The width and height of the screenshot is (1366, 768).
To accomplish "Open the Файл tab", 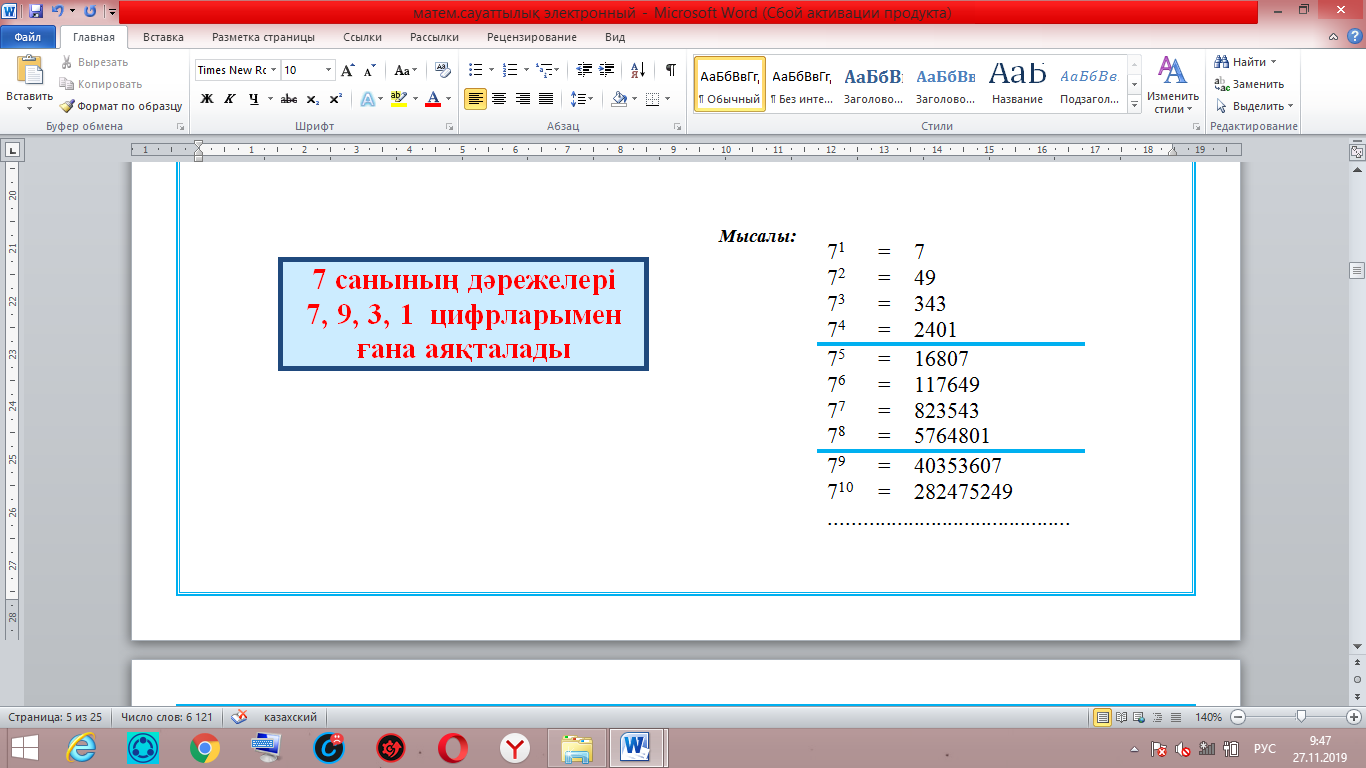I will tap(28, 37).
